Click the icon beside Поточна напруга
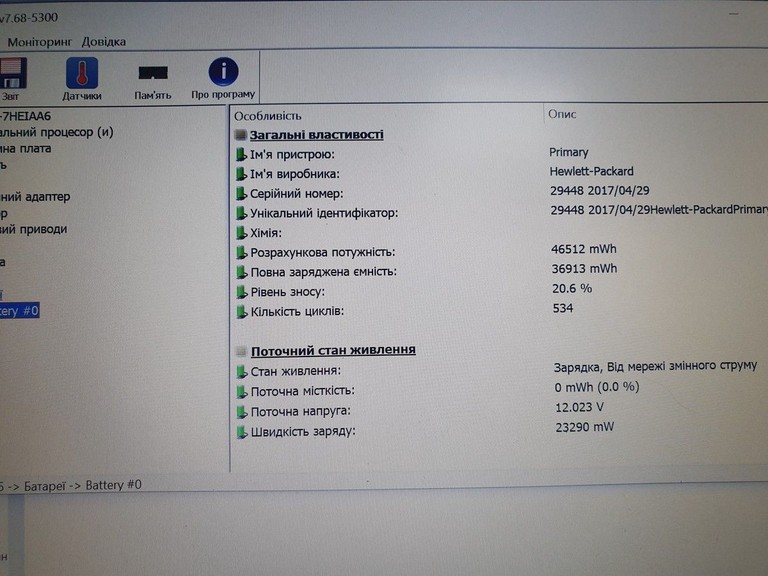Viewport: 768px width, 576px height. tap(241, 412)
